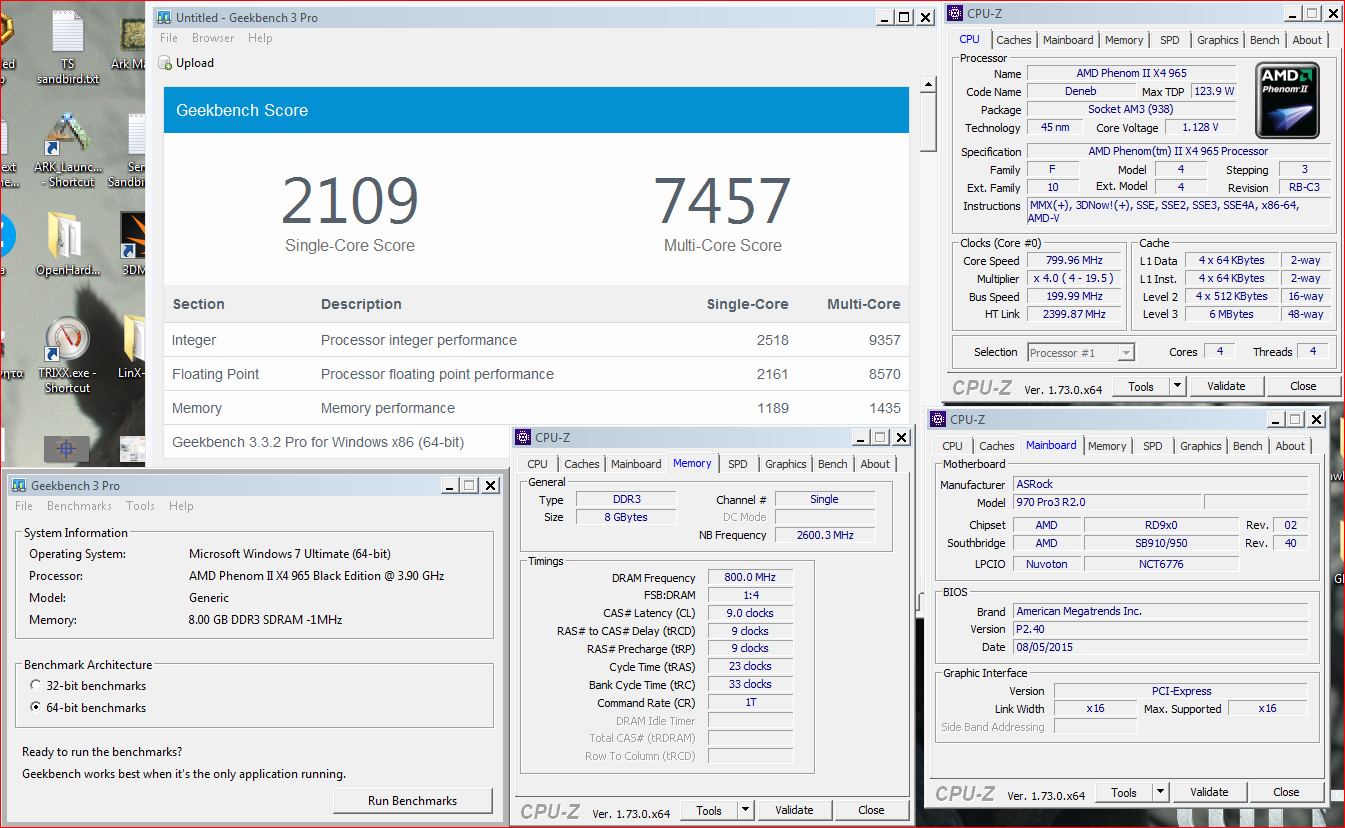1345x828 pixels.
Task: Switch to CPU tab in CPU-Z Mainboard window
Action: tap(952, 446)
